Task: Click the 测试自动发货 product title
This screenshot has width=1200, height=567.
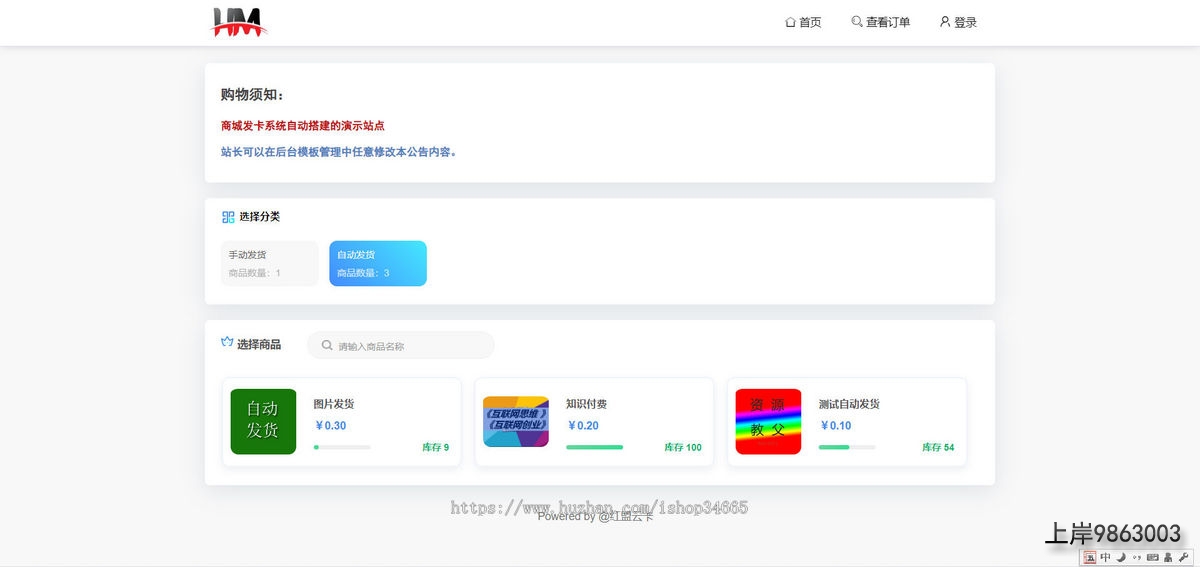Action: tap(848, 404)
